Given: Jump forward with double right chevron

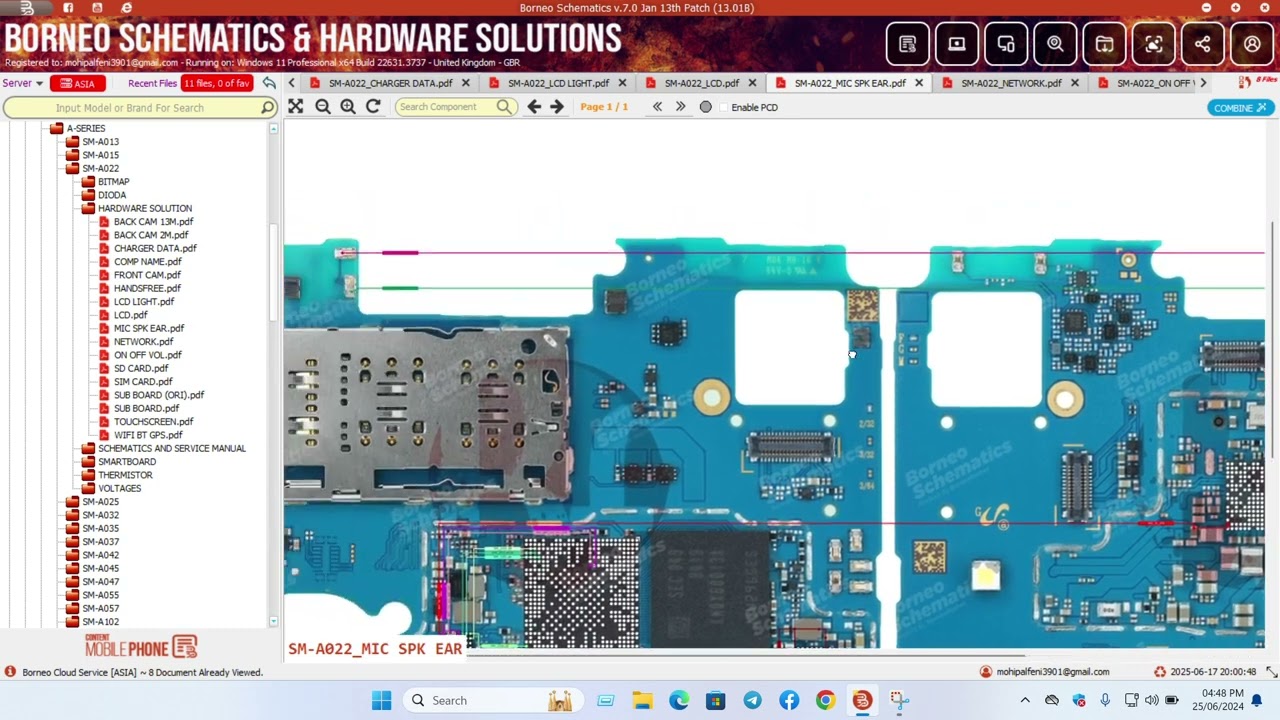Looking at the screenshot, I should point(680,107).
